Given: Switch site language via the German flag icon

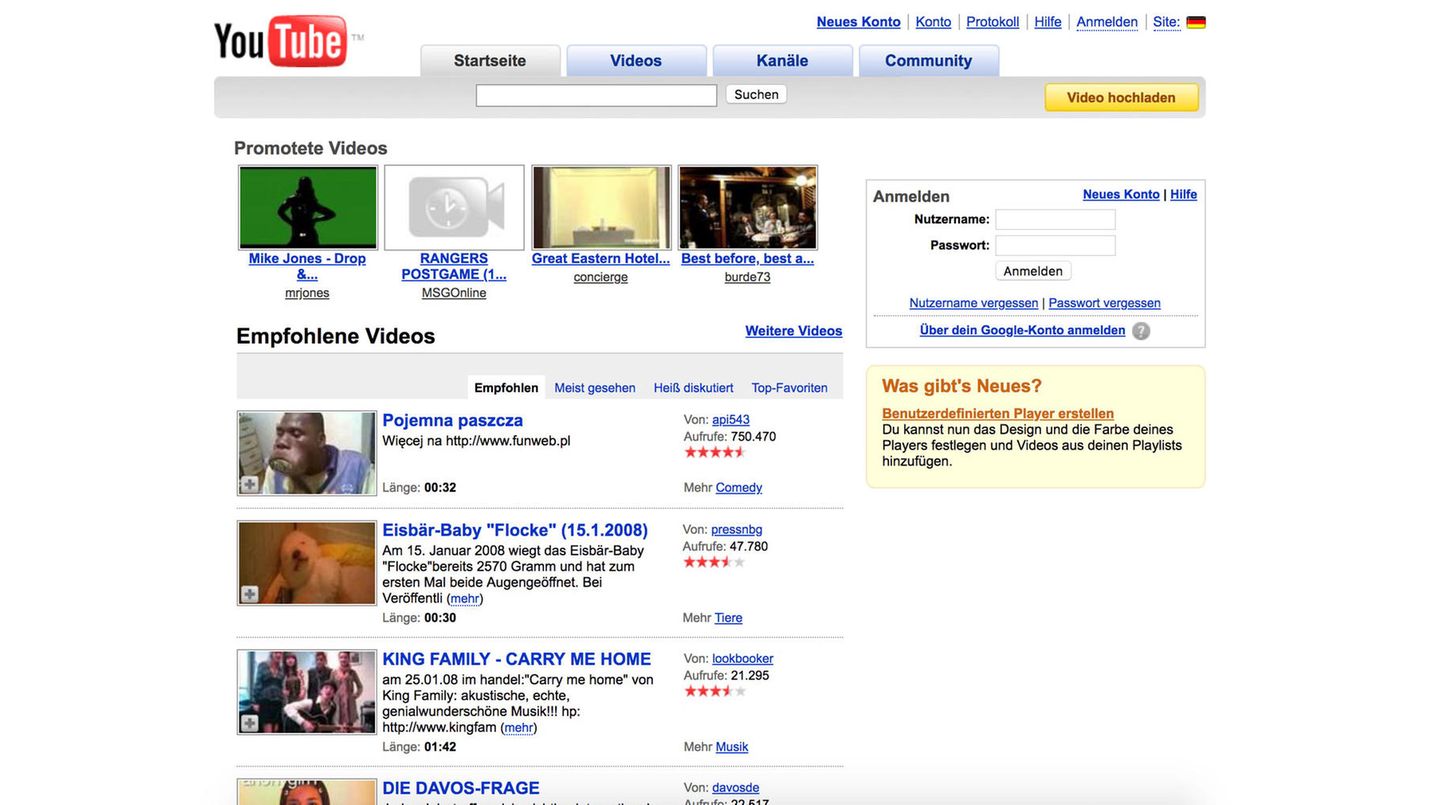Looking at the screenshot, I should [1196, 21].
